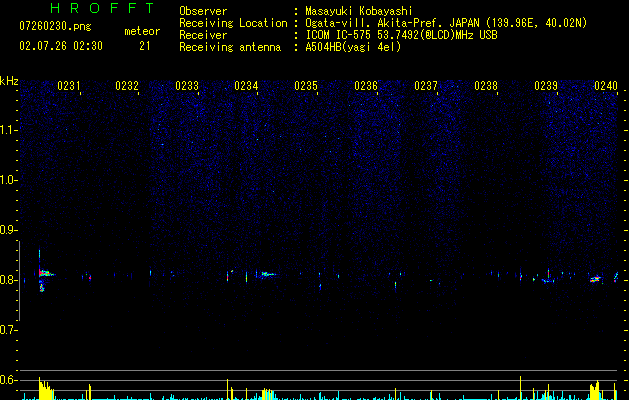Click the 0.9 kHz axis label
629x400 pixels.
pyautogui.click(x=8, y=230)
